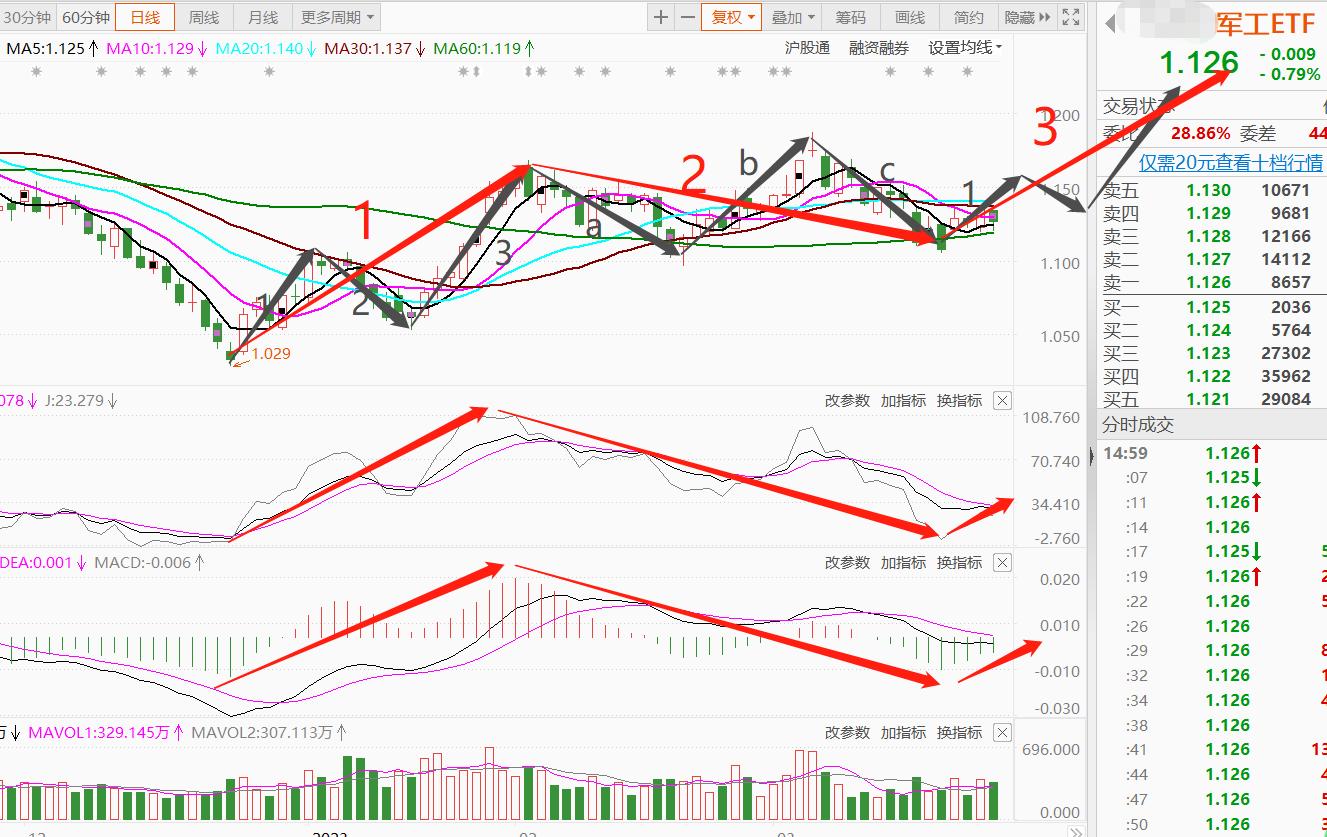Viewport: 1327px width, 837px height.
Task: Click the 买三 order book row
Action: [x=1212, y=353]
